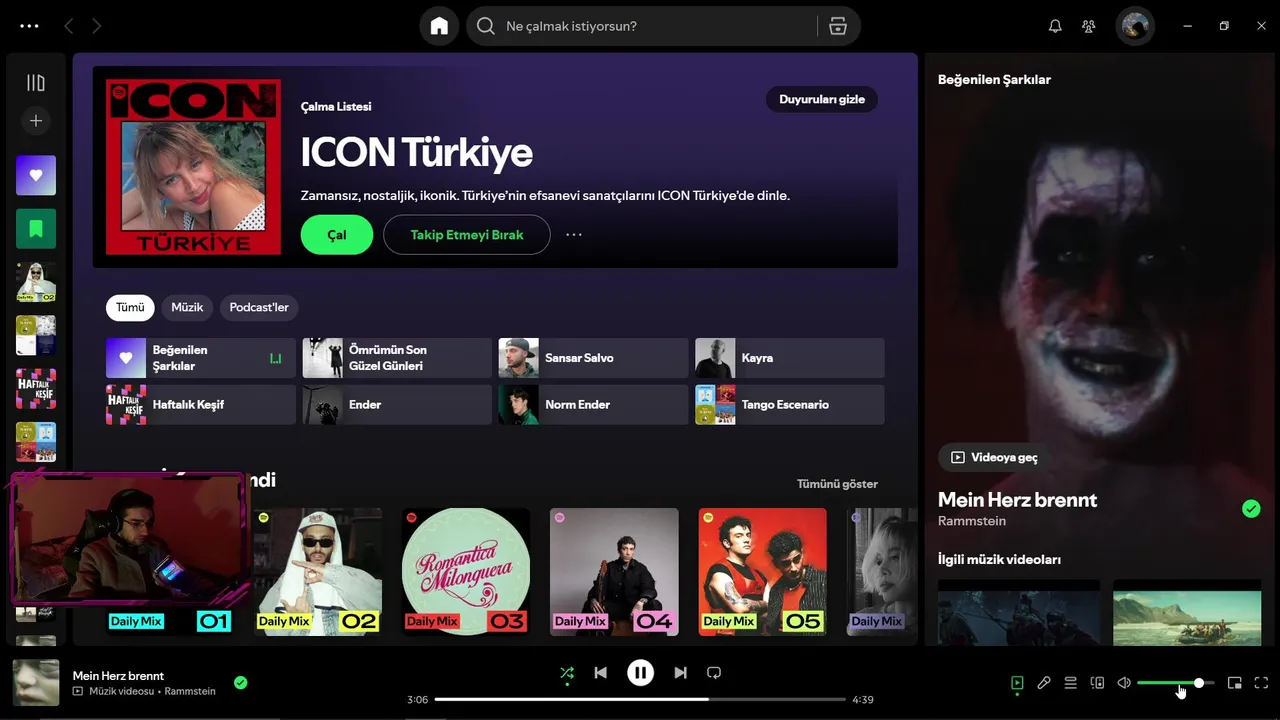The image size is (1280, 720).
Task: Open the ICON Türkiye cover image
Action: point(193,168)
